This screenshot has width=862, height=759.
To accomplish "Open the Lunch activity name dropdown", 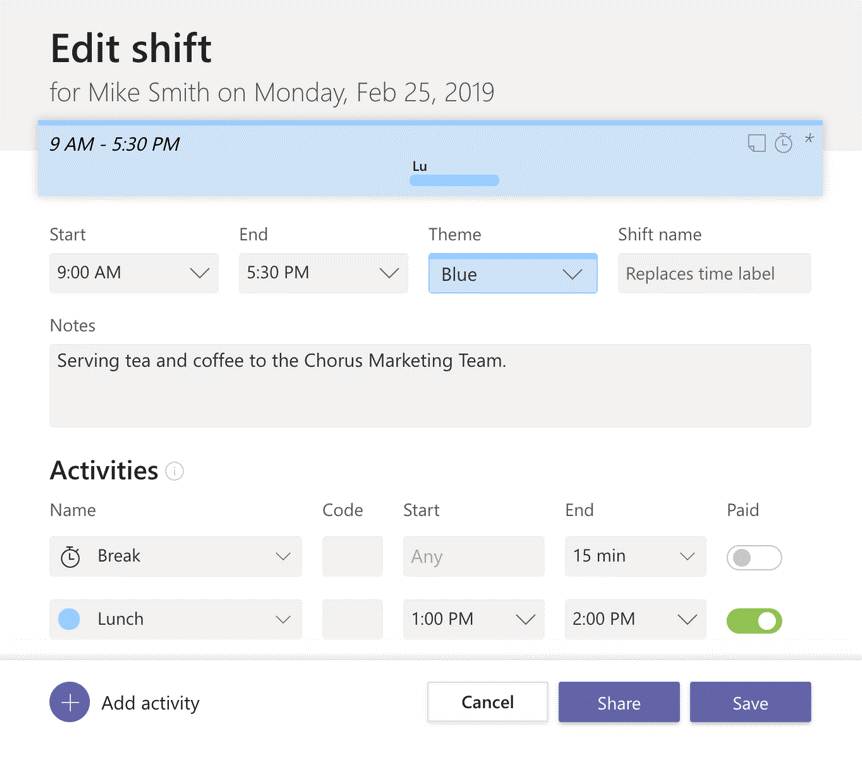I will 175,620.
